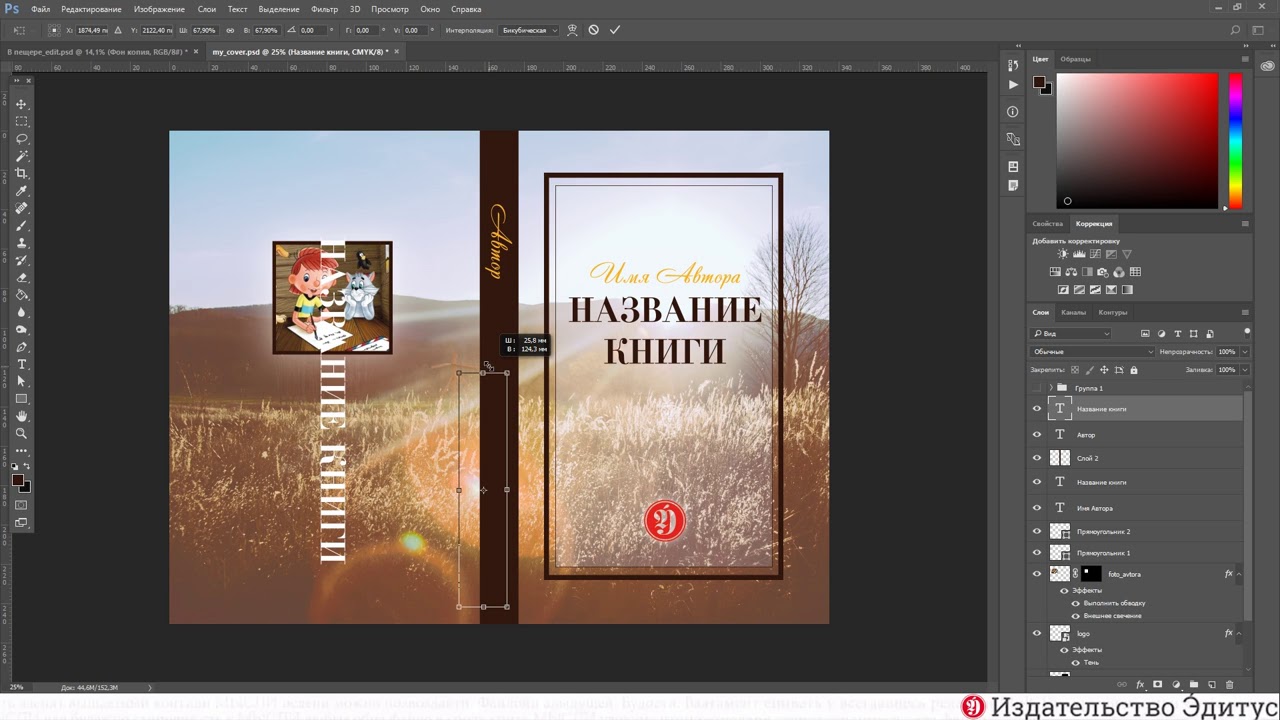Hide the Автор layer
The width and height of the screenshot is (1280, 720).
coord(1037,435)
